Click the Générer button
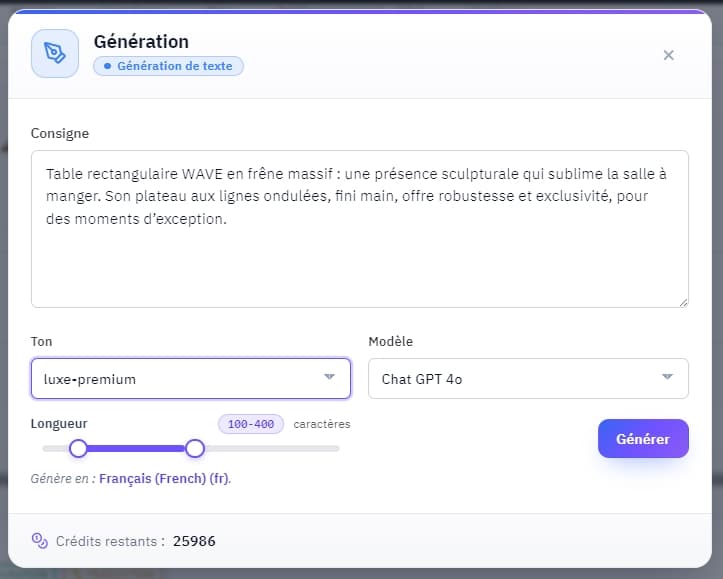Screen dimensions: 723x579 [x=643, y=438]
